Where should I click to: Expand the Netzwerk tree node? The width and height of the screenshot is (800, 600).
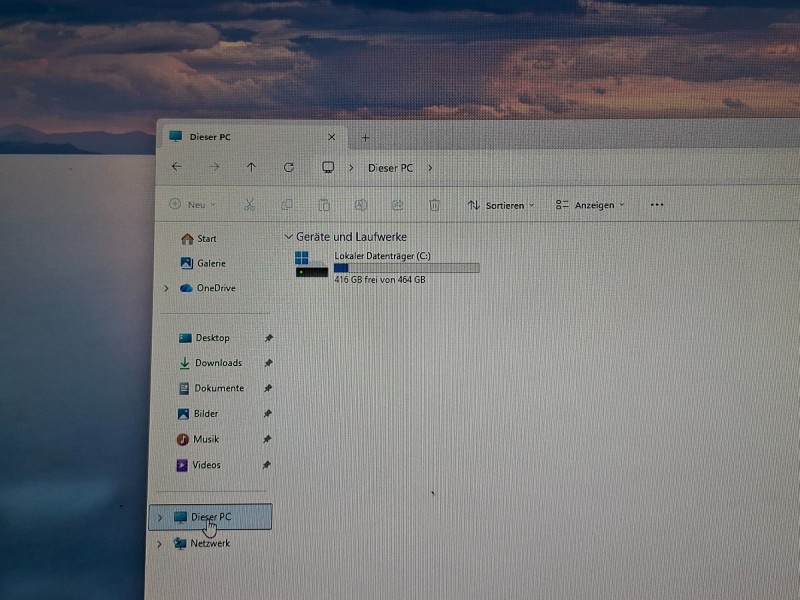pyautogui.click(x=159, y=544)
